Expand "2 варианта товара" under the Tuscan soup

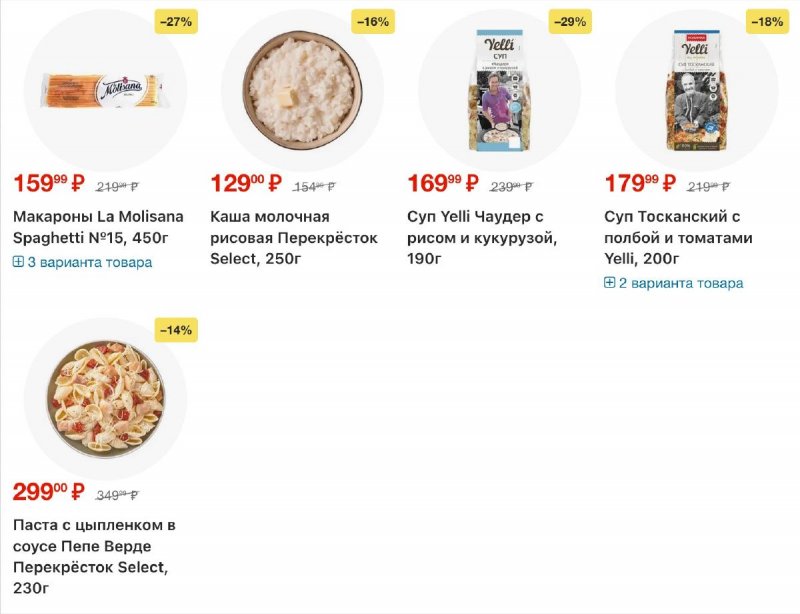674,283
